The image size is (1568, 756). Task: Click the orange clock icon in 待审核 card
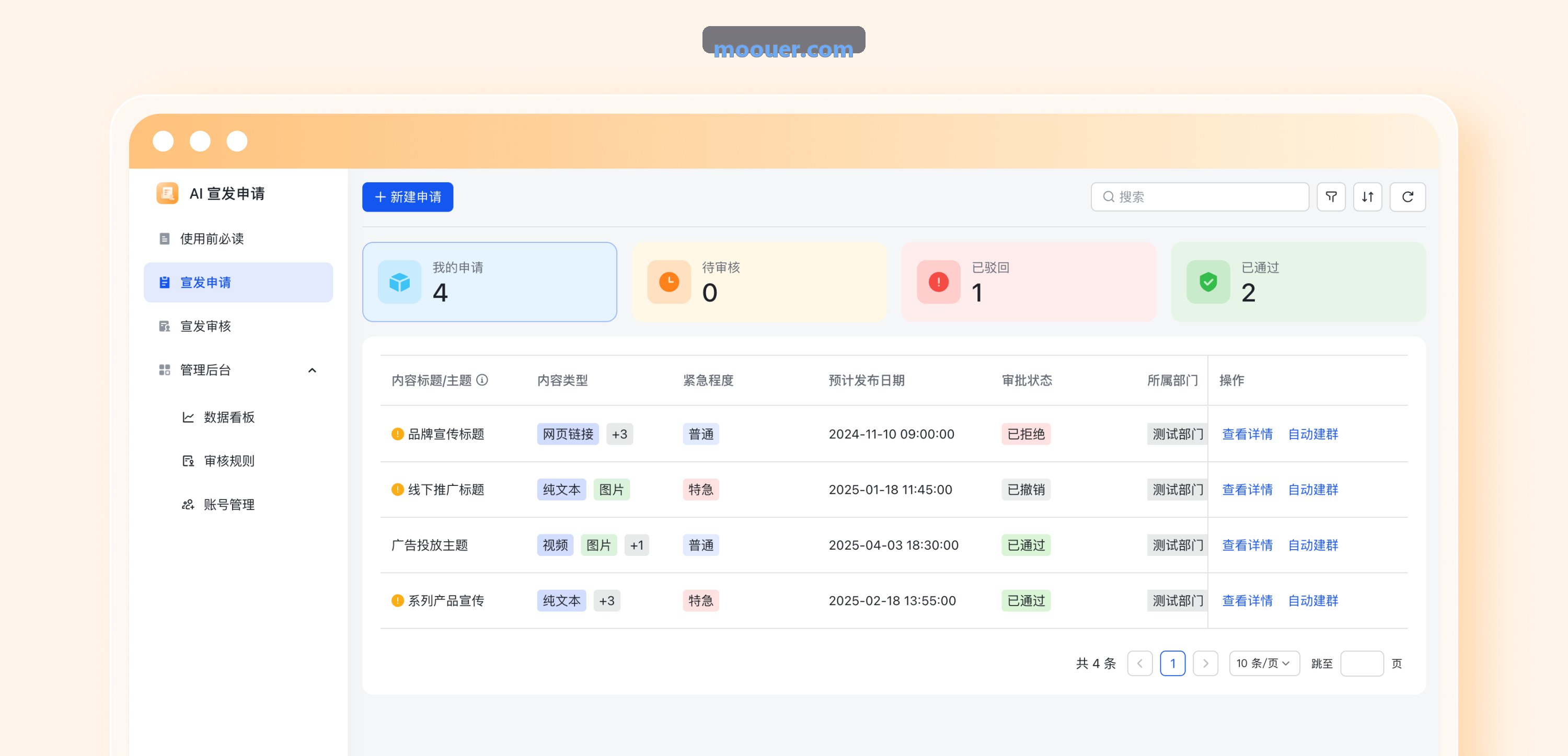coord(669,282)
